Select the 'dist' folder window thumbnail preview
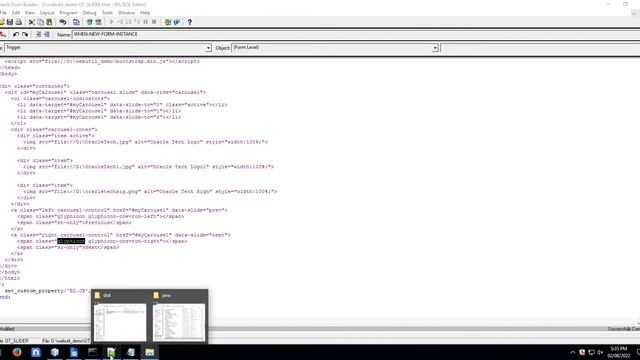Viewport: 640px width, 360px height. [120, 322]
